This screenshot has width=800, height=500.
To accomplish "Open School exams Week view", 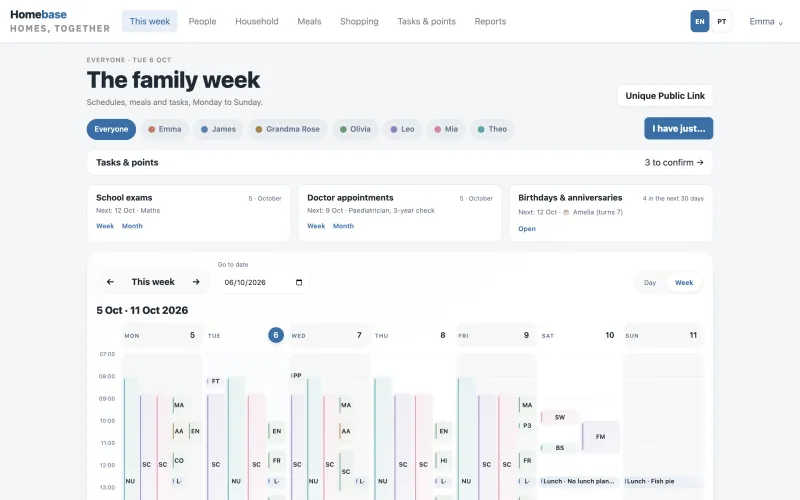I will pos(105,226).
